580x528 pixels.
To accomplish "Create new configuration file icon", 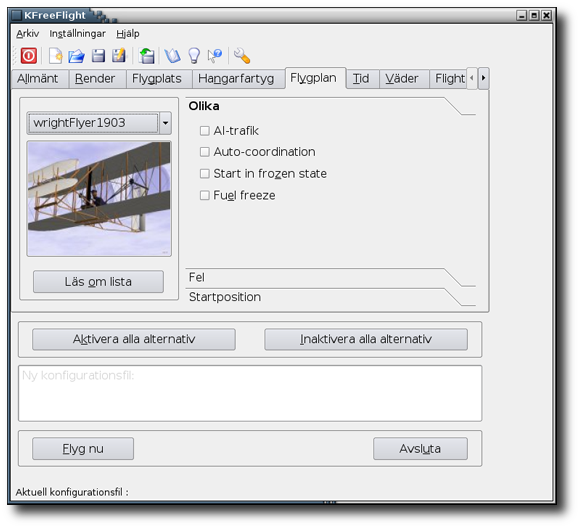I will pos(55,56).
